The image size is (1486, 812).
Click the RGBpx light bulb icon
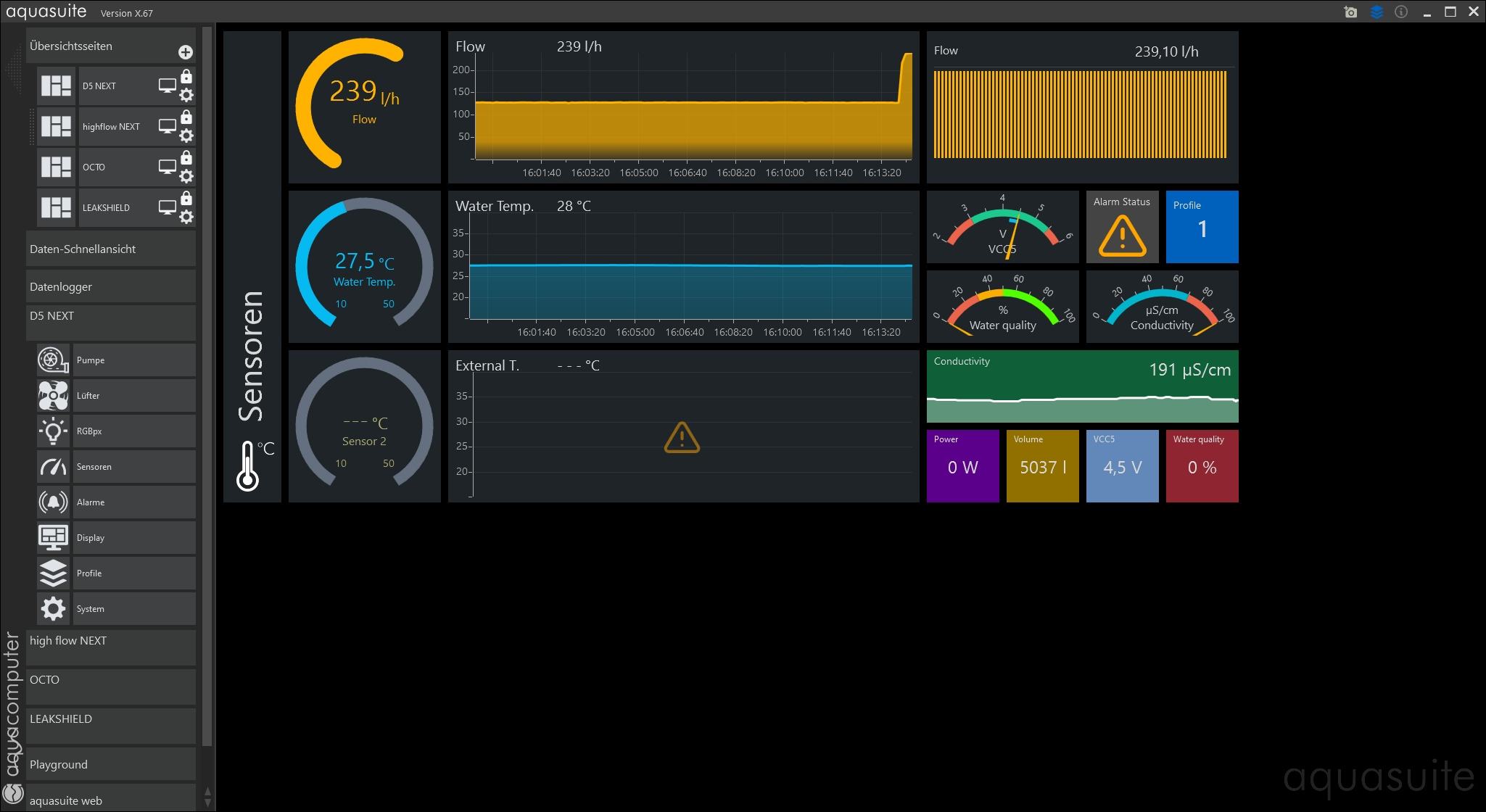pyautogui.click(x=53, y=431)
